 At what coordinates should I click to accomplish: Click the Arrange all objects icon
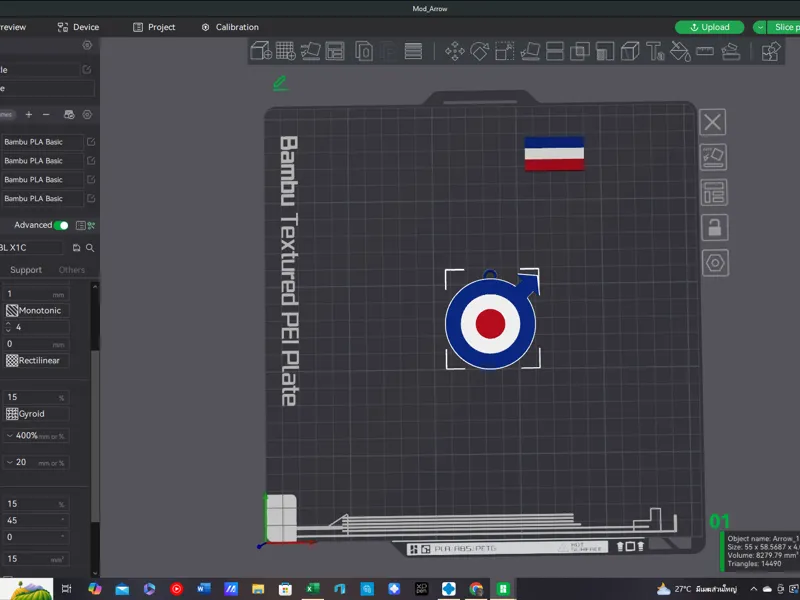click(x=335, y=51)
